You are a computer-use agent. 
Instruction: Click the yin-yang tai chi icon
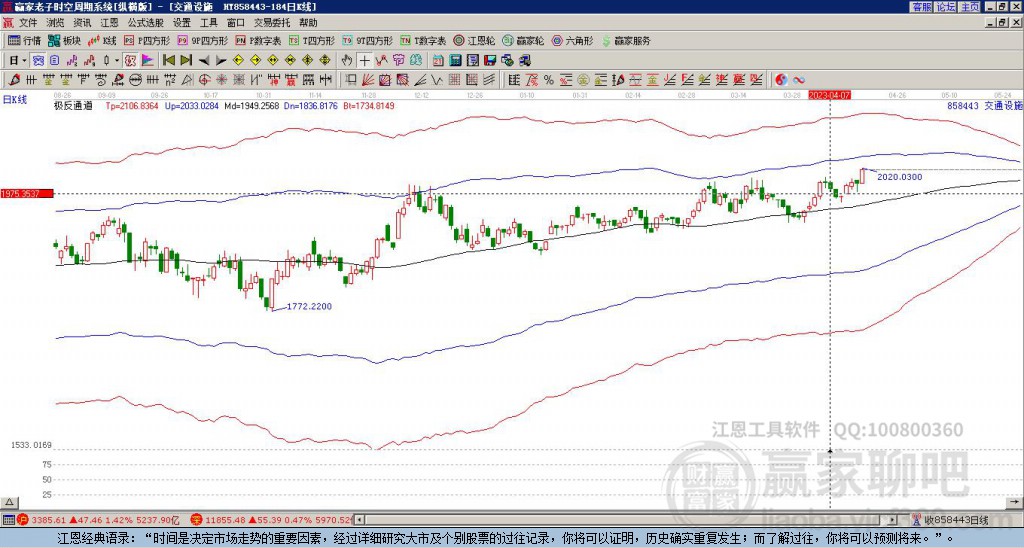(781, 80)
